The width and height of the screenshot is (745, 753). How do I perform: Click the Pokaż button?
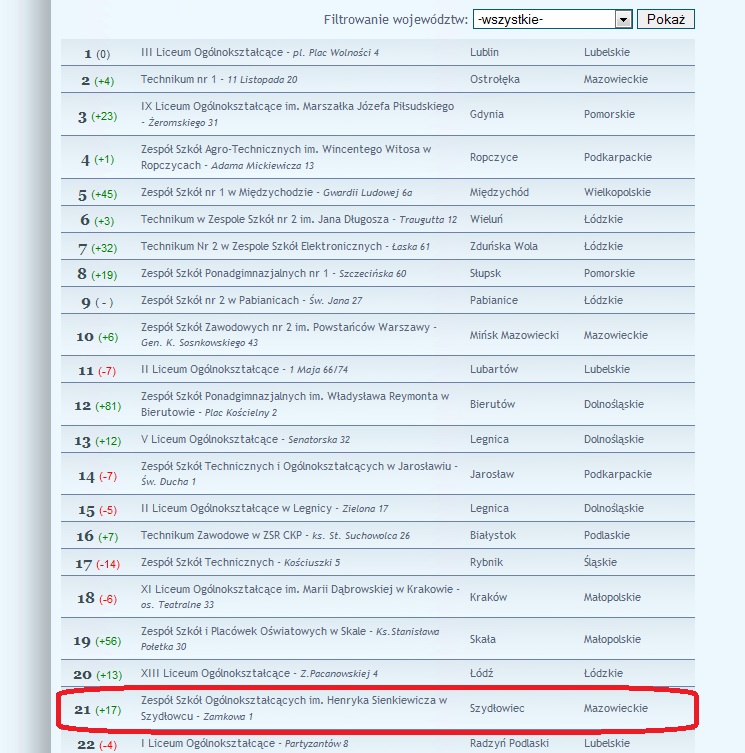pyautogui.click(x=665, y=19)
